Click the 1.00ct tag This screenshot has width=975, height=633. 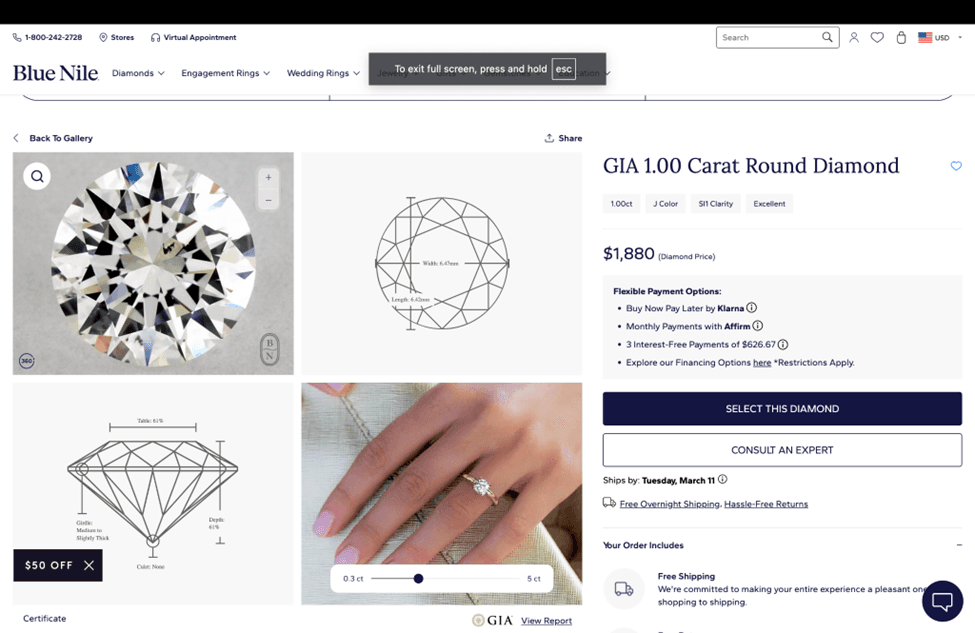[x=621, y=203]
